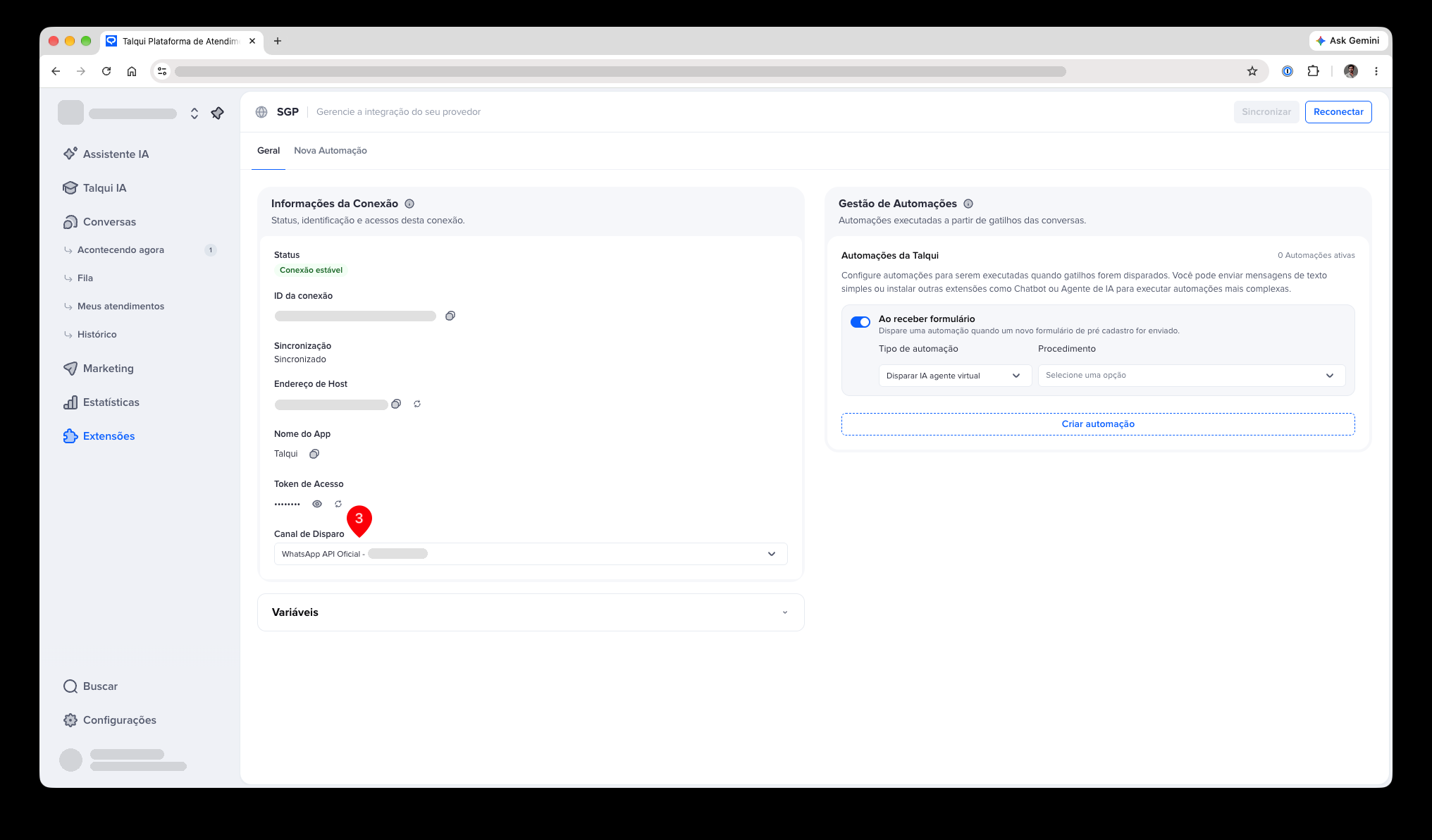Open the Procedimento dropdown
The image size is (1432, 840).
[1192, 376]
